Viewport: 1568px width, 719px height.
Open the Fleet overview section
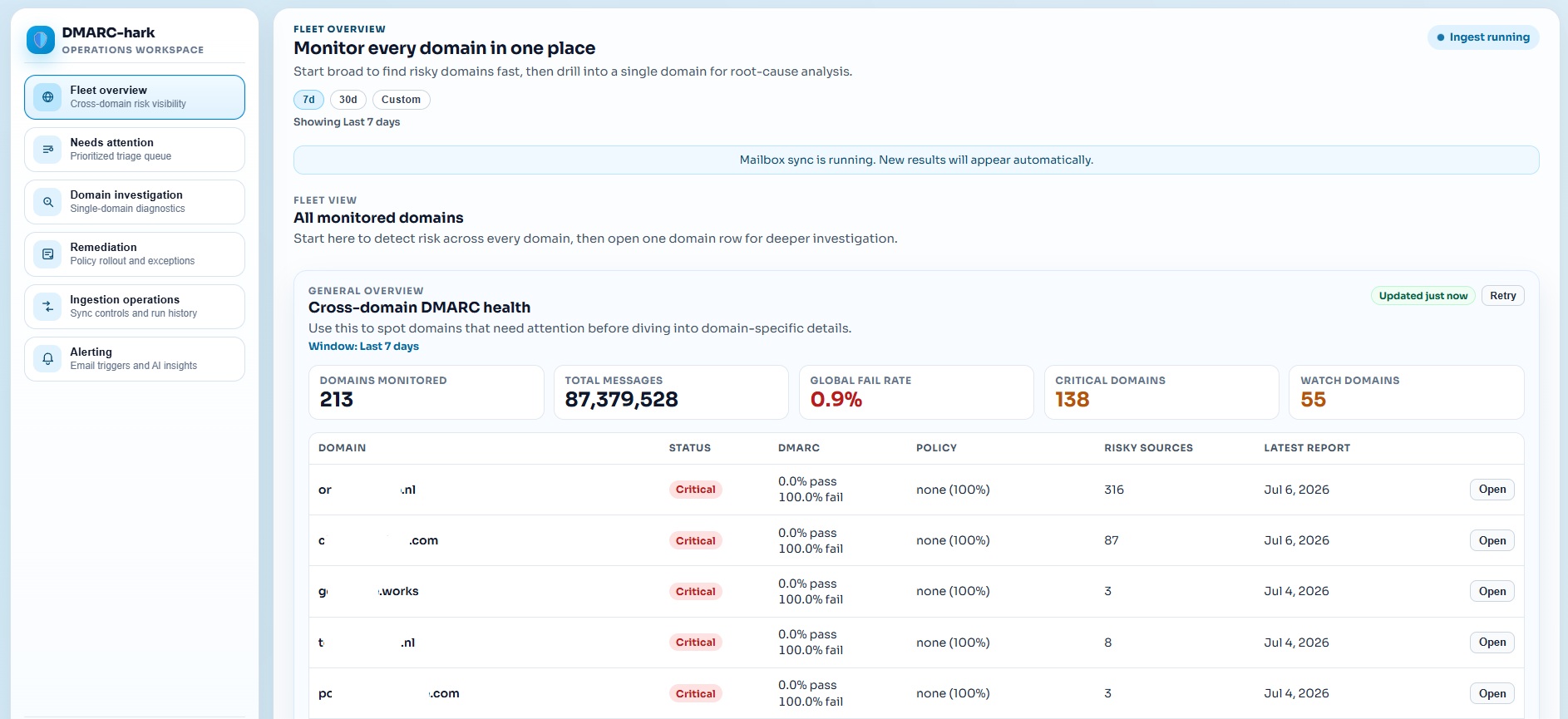tap(135, 97)
